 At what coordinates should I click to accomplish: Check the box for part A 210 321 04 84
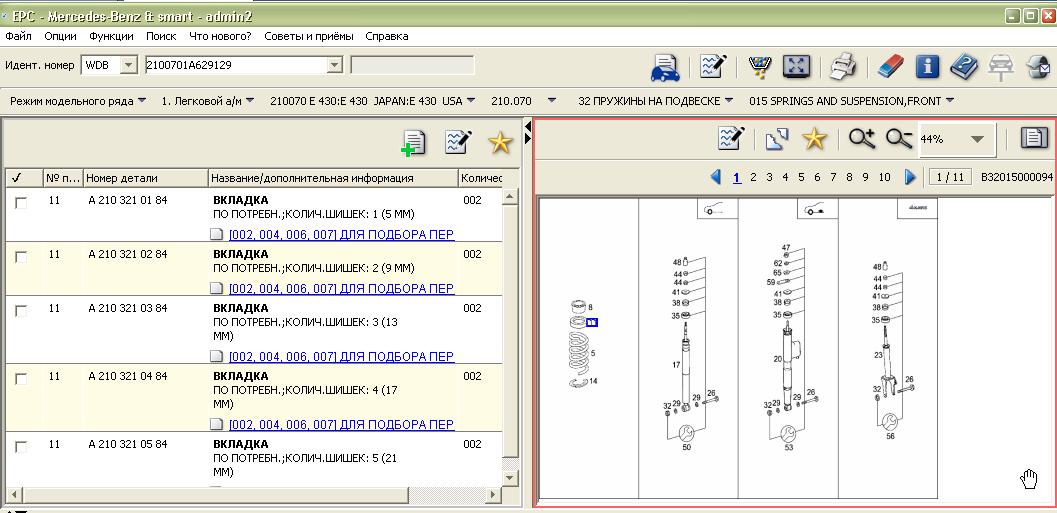pyautogui.click(x=22, y=378)
